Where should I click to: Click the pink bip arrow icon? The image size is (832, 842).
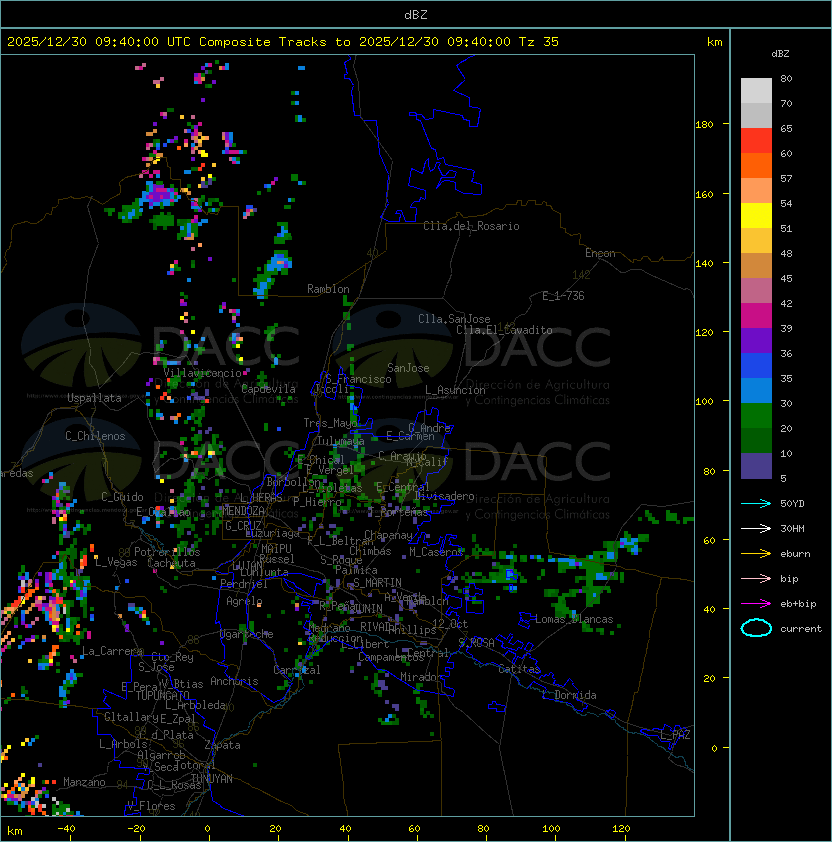(x=756, y=578)
